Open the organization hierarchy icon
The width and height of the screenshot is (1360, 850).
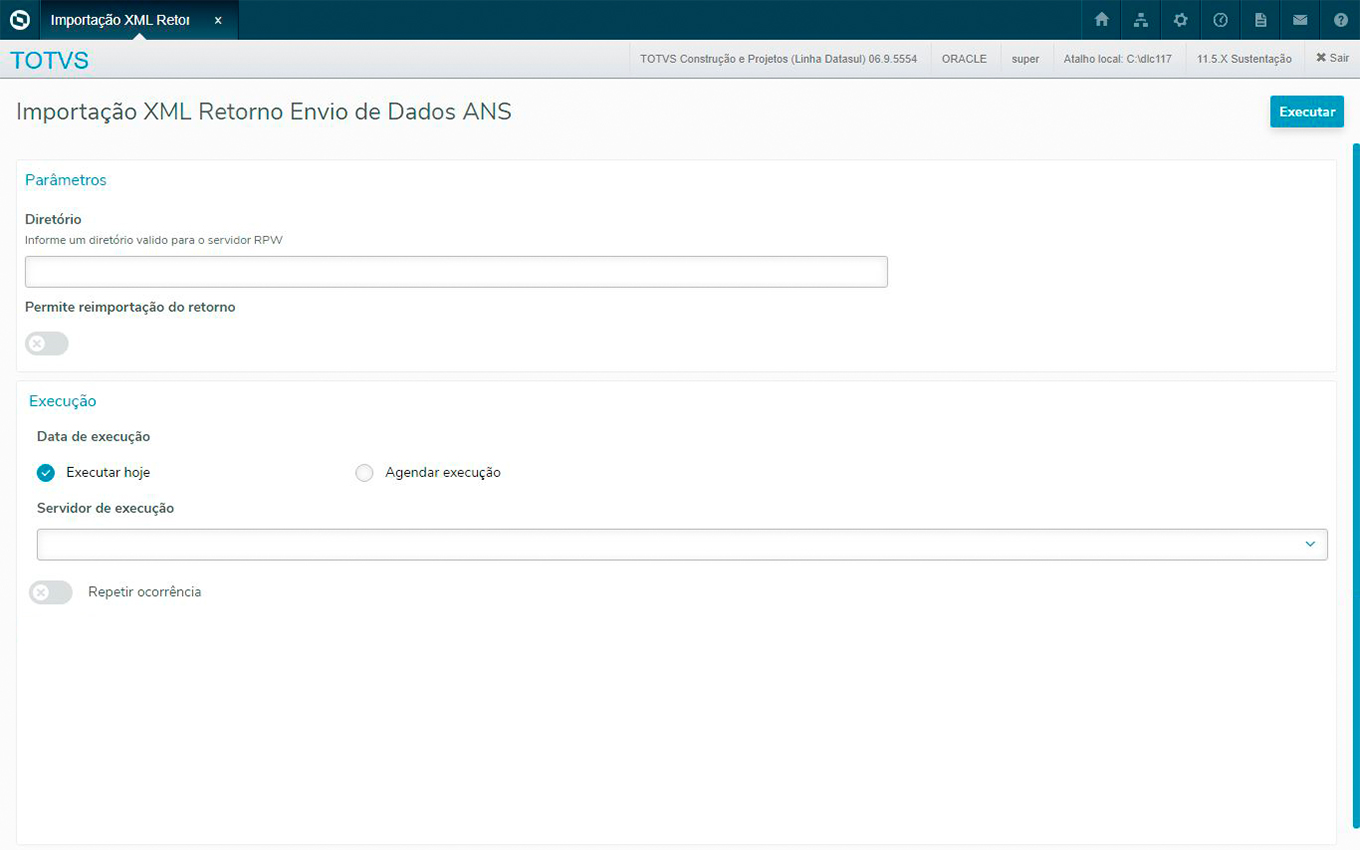(1141, 20)
